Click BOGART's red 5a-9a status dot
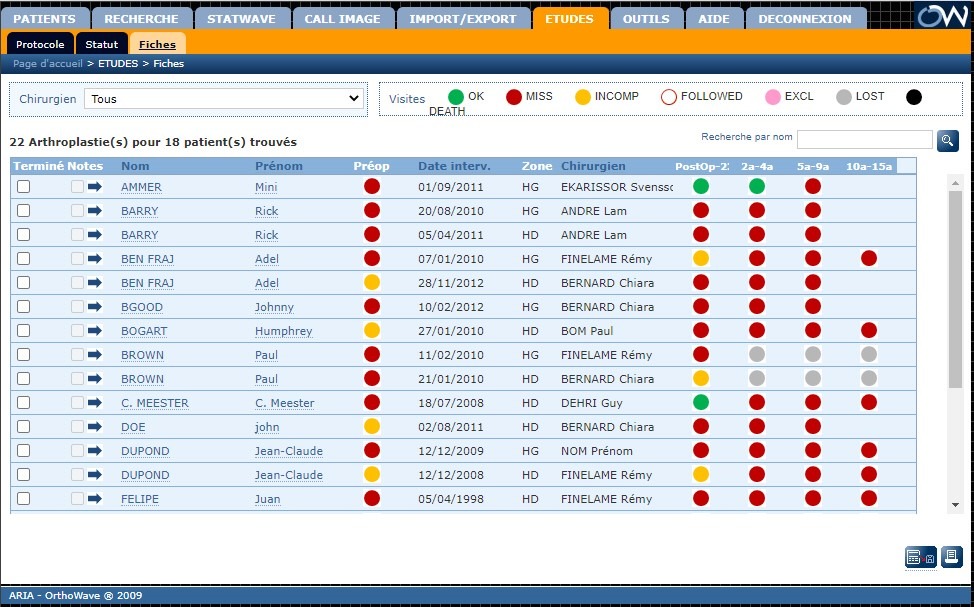Screen dimensions: 974x607 point(812,331)
